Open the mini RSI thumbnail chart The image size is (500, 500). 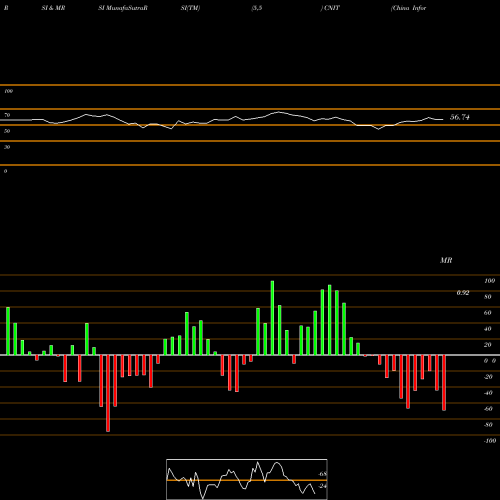pos(247,479)
